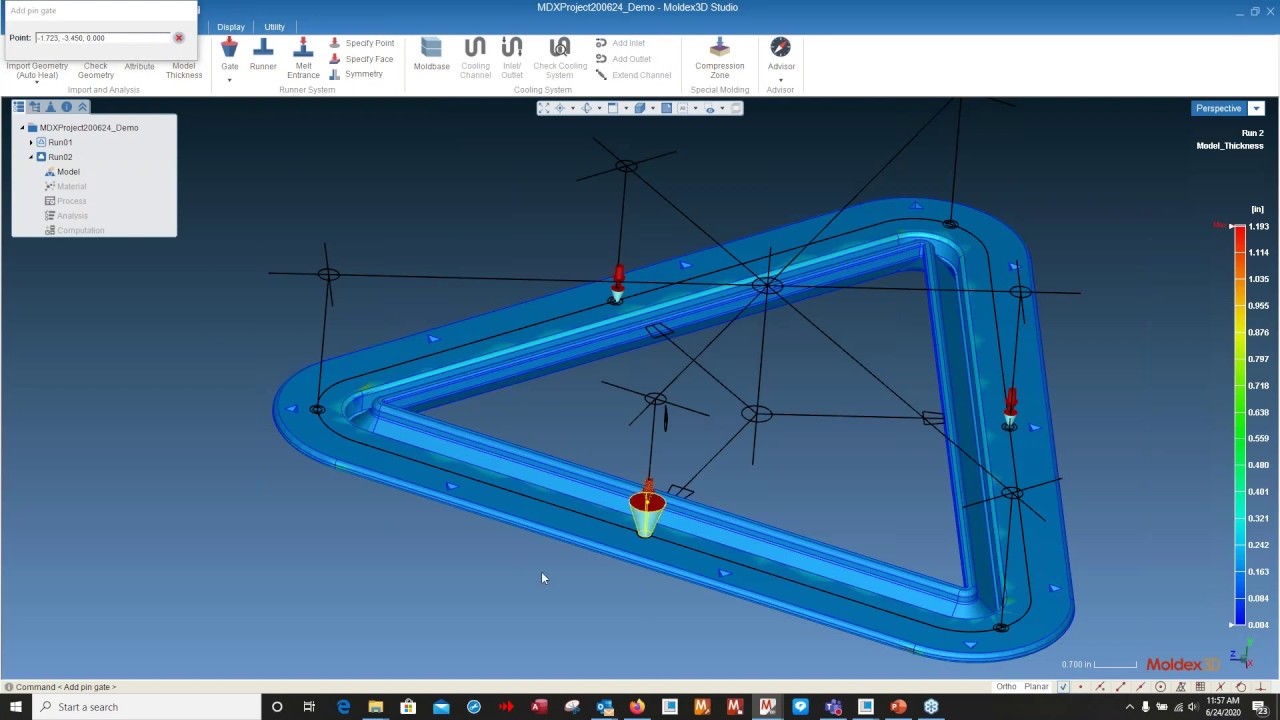The width and height of the screenshot is (1280, 720).
Task: Click the Point coordinate input field
Action: (103, 38)
